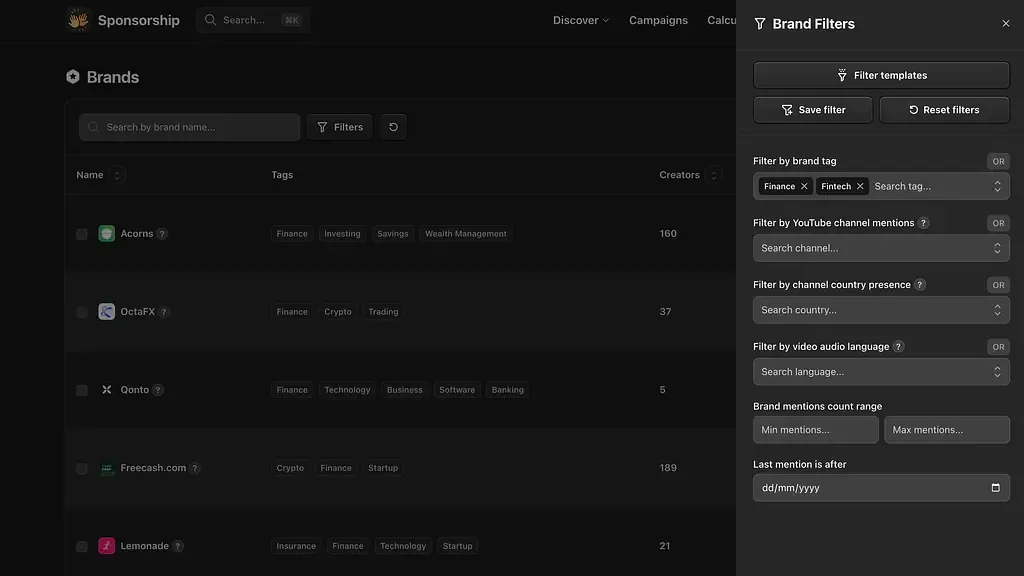
Task: Select the Freecash.com row checkbox
Action: pyautogui.click(x=82, y=468)
